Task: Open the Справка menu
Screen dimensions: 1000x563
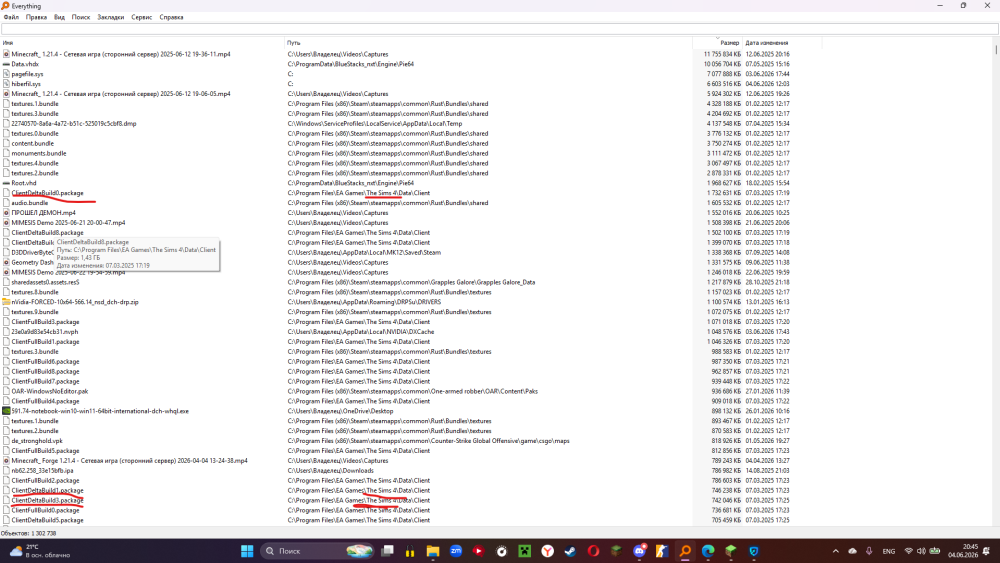Action: [x=171, y=17]
